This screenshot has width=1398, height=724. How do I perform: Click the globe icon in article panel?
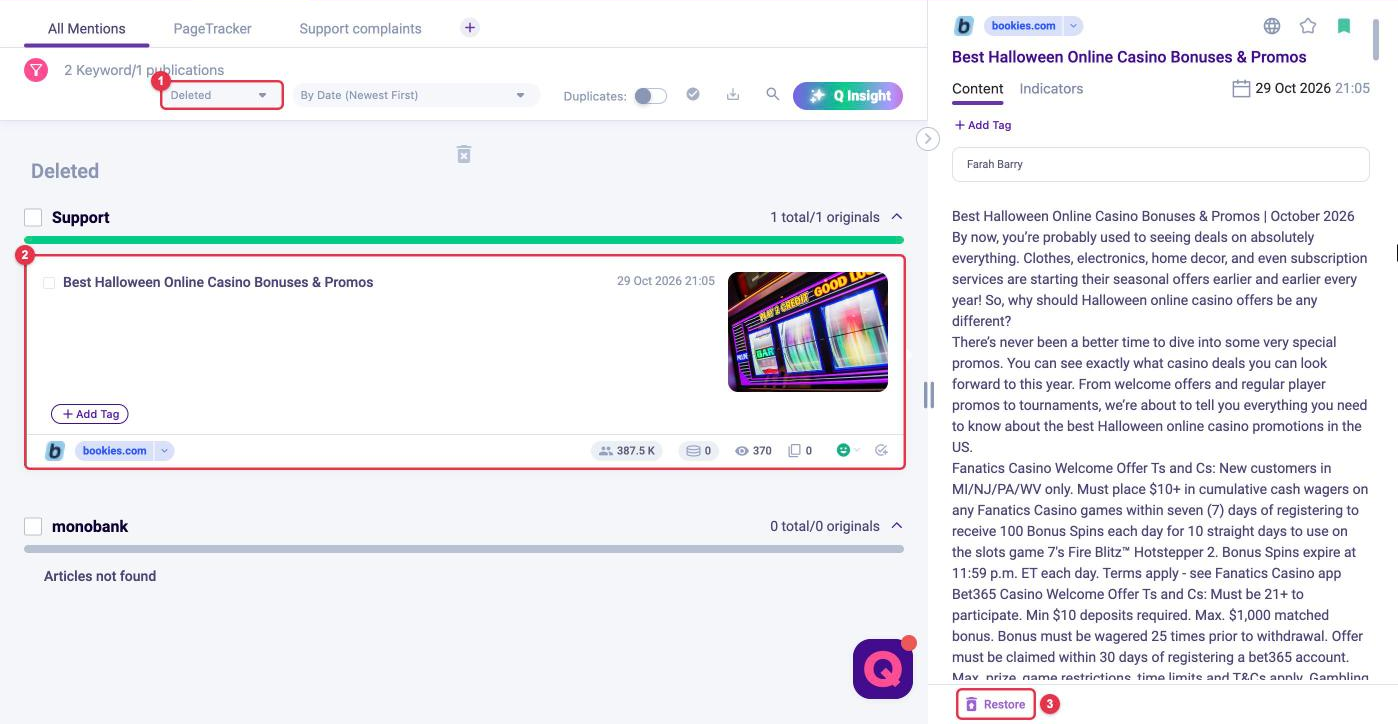(x=1272, y=27)
